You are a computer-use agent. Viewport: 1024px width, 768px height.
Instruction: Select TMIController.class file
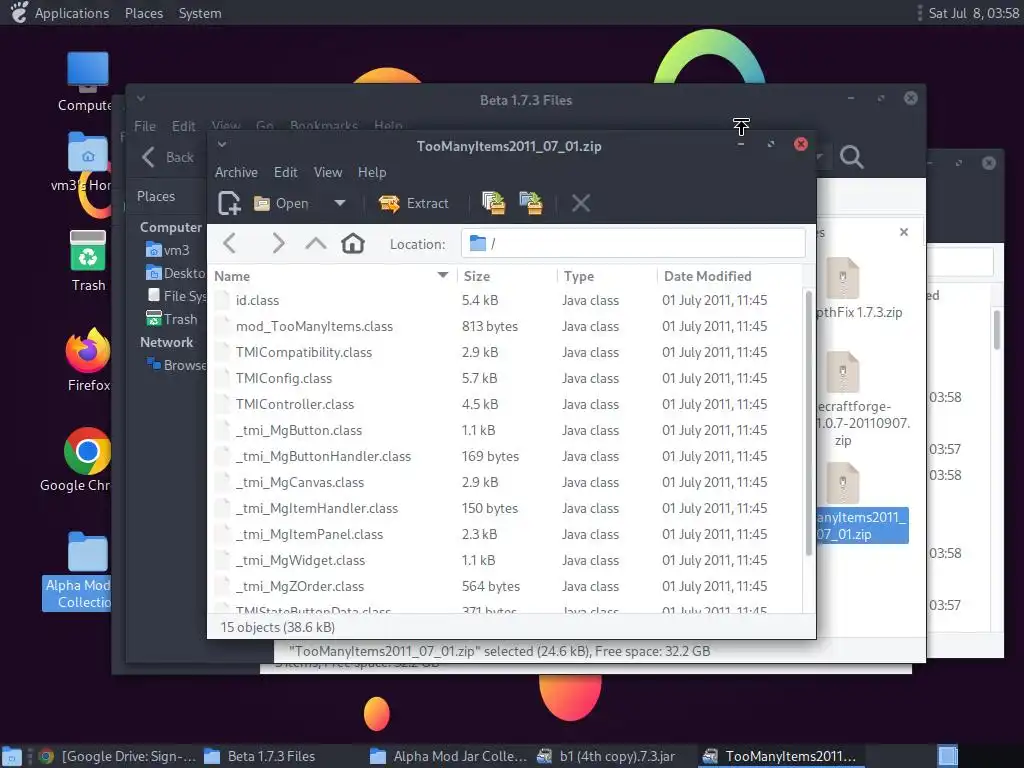(x=505, y=404)
